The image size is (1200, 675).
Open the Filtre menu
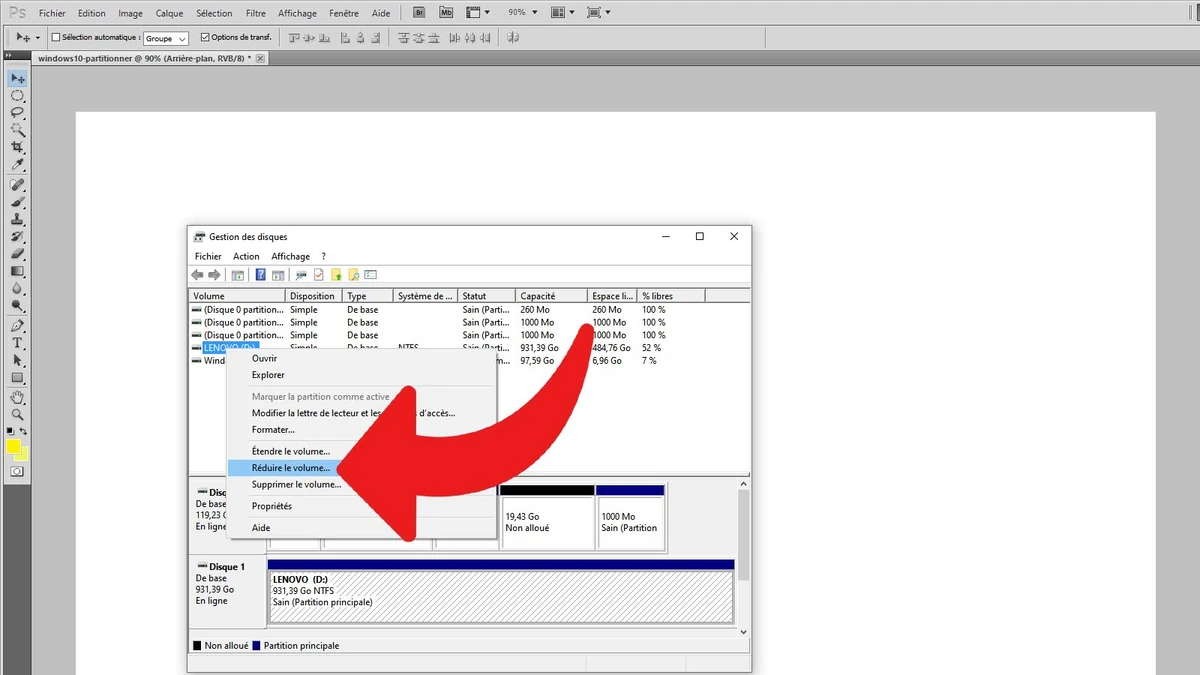(255, 13)
